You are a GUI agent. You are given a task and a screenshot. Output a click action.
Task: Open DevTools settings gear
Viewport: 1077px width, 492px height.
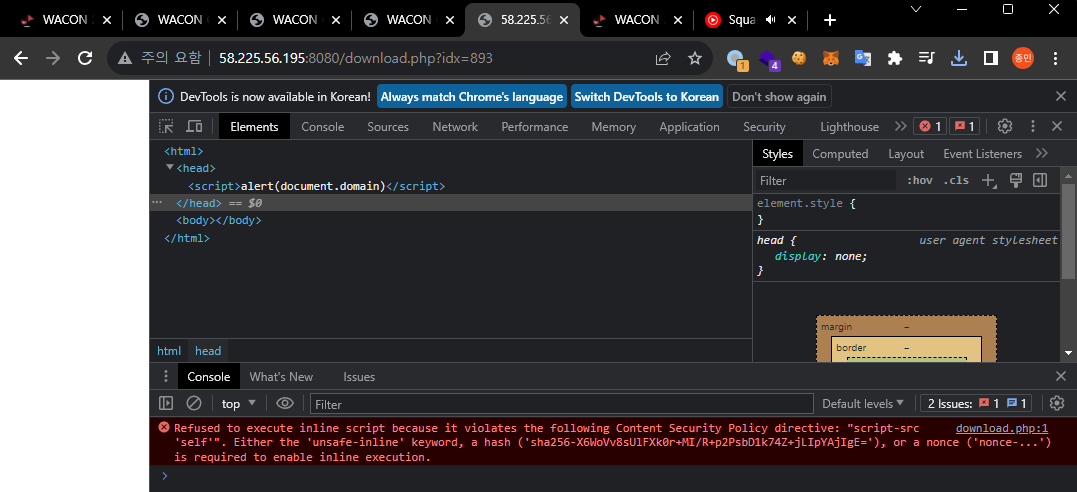pos(1005,126)
